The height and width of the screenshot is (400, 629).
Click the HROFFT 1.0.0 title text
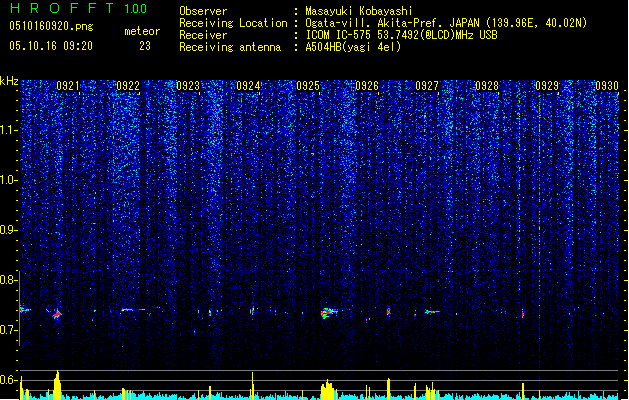pyautogui.click(x=79, y=8)
